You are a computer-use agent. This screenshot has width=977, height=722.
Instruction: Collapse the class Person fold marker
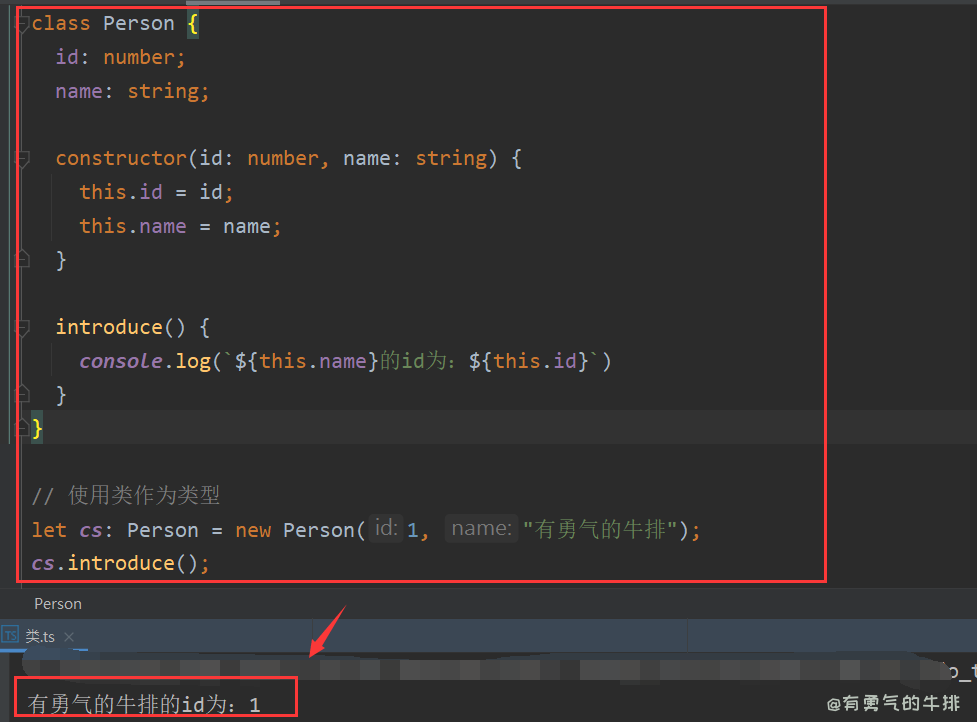(x=23, y=24)
